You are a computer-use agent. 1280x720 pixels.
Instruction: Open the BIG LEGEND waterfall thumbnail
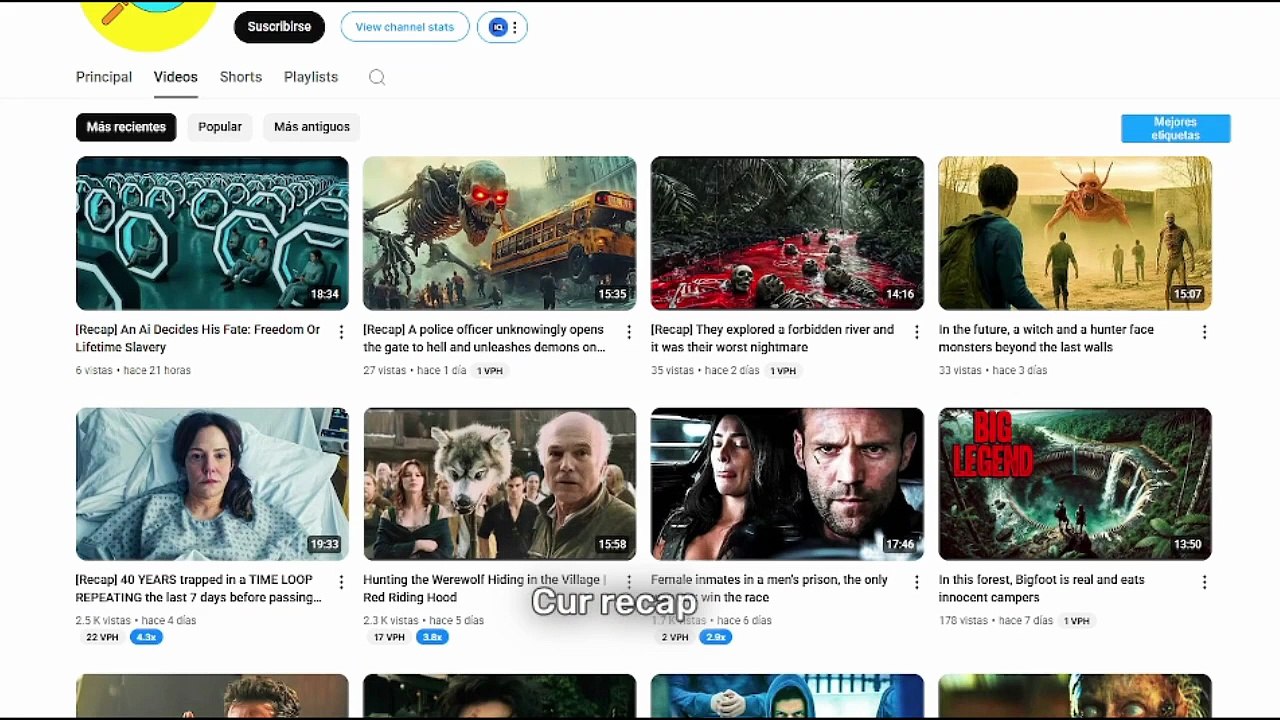[1075, 484]
